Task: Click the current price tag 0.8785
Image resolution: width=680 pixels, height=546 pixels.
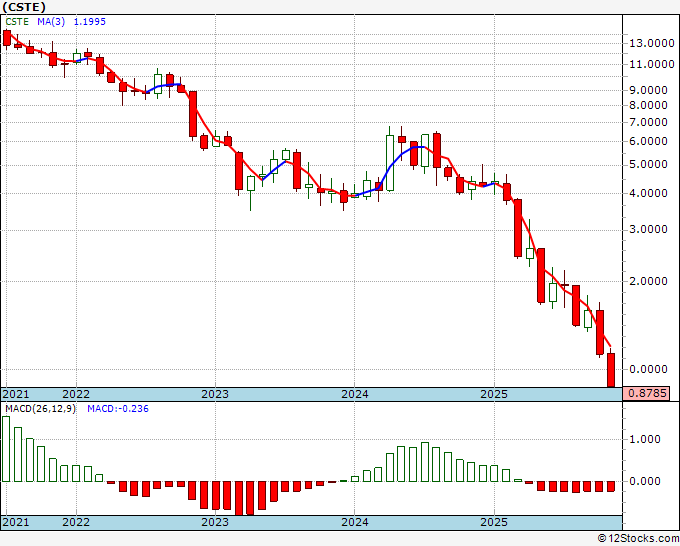Action: pyautogui.click(x=646, y=393)
